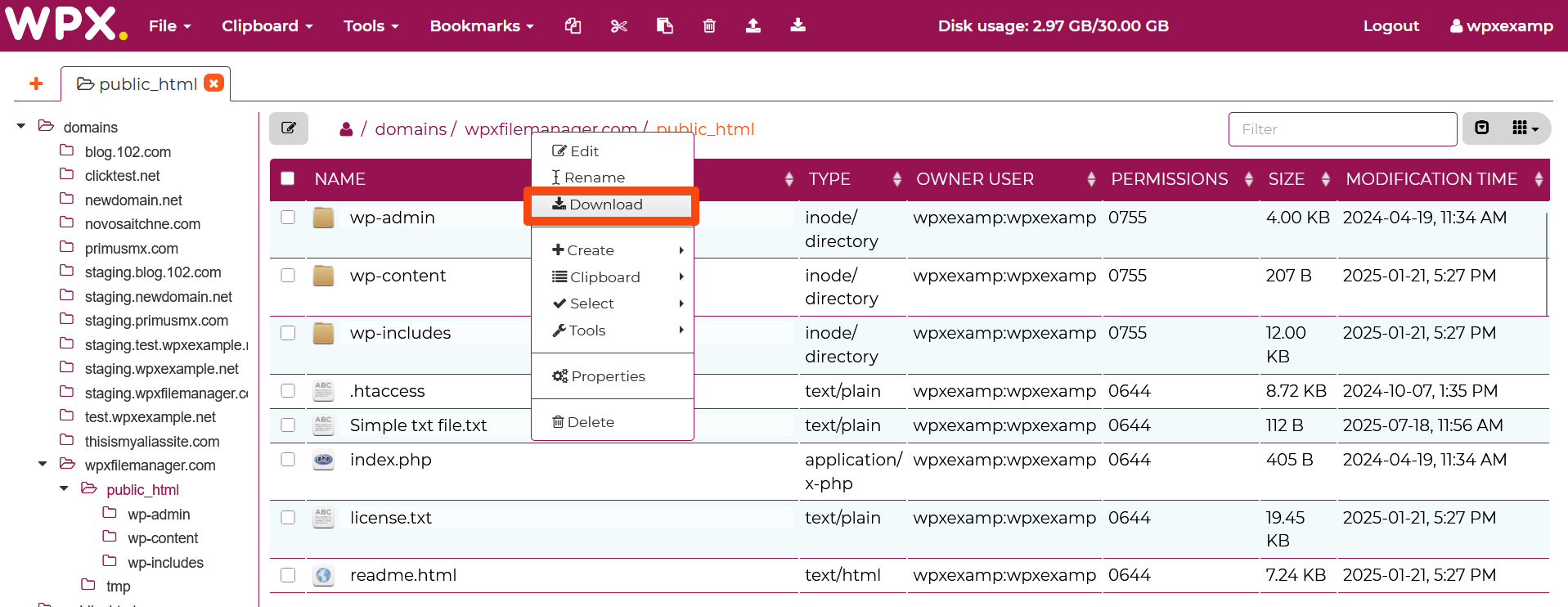
Task: Click the index.php file icon
Action: (x=324, y=460)
